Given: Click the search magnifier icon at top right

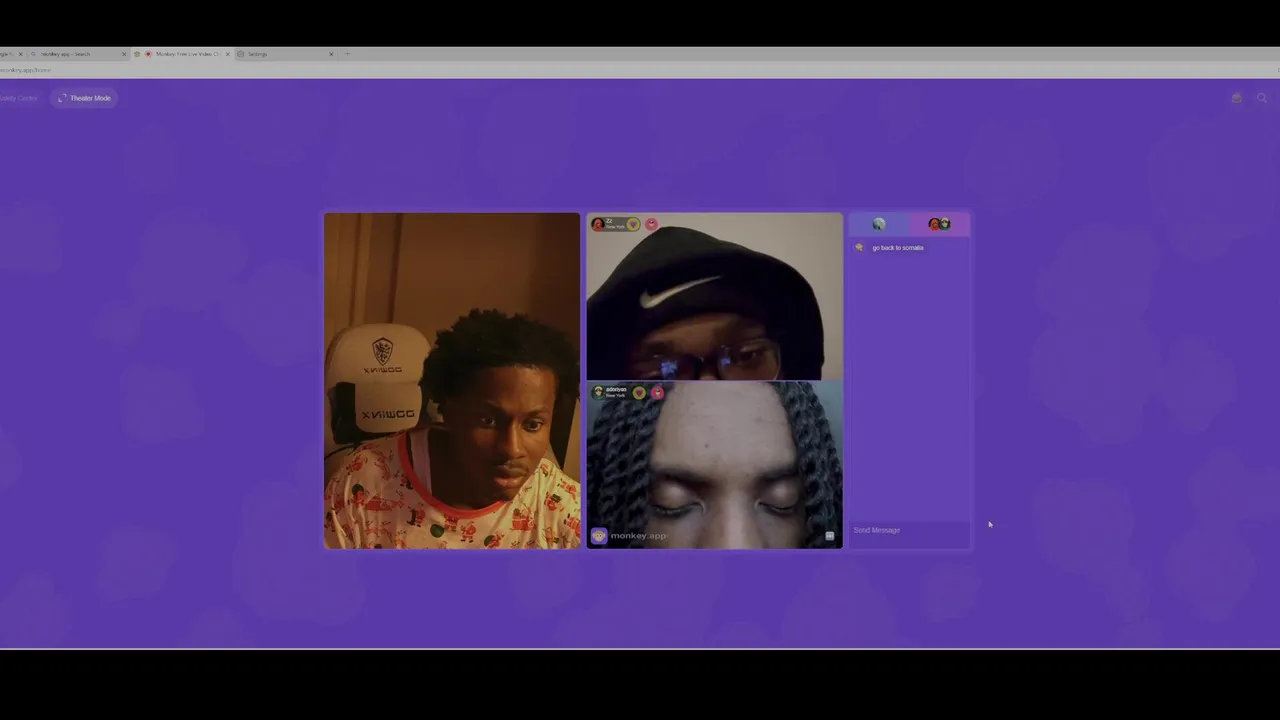Looking at the screenshot, I should tap(1262, 98).
